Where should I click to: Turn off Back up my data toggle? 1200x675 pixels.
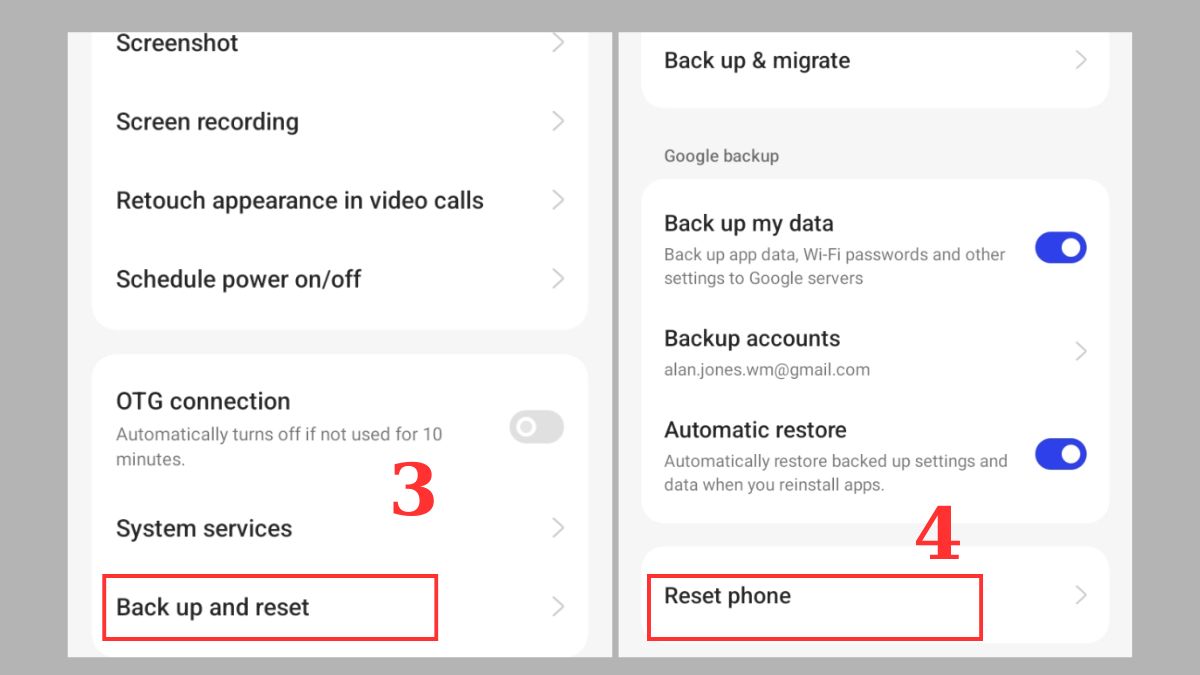click(x=1060, y=248)
